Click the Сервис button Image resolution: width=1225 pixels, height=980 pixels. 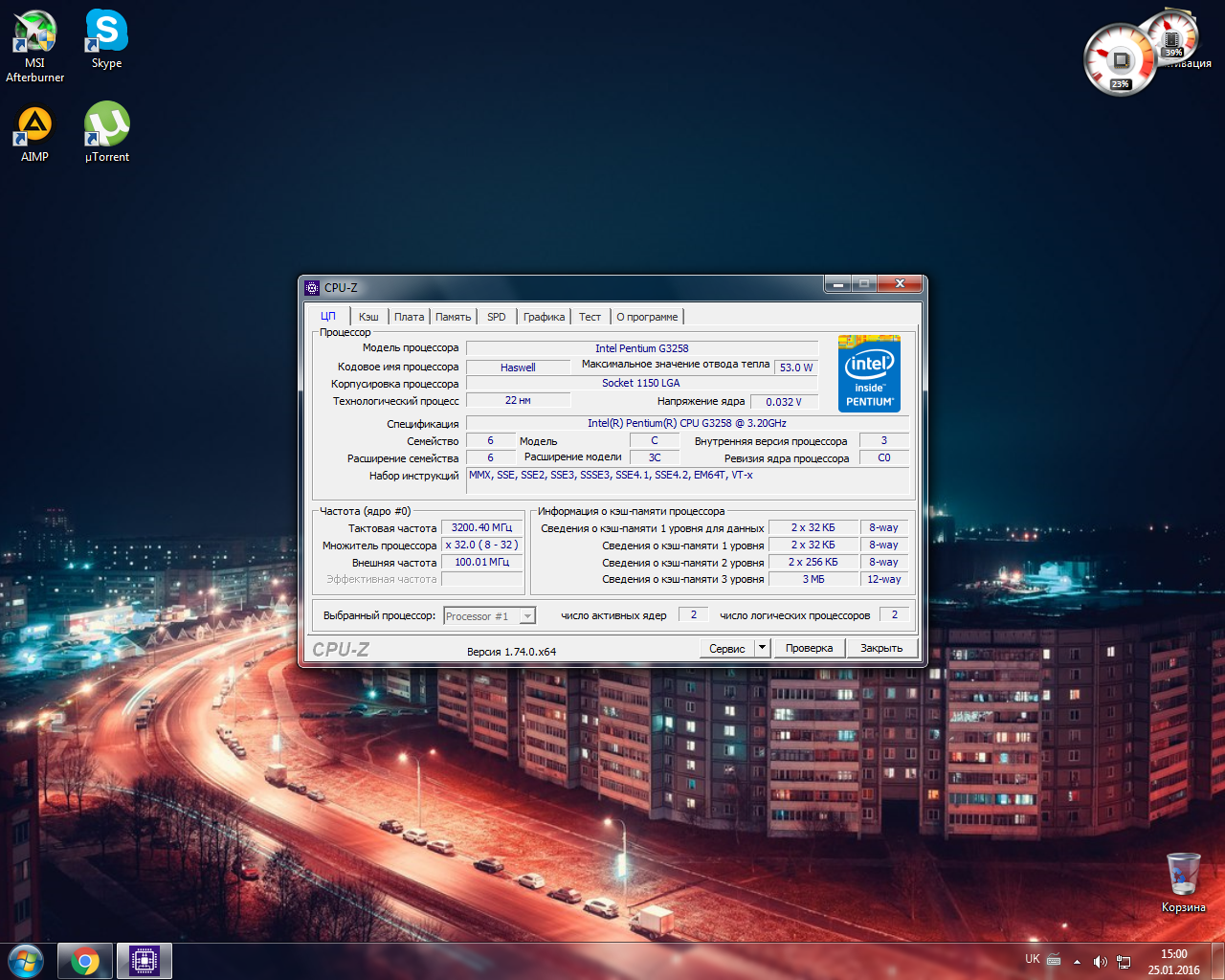tap(727, 648)
